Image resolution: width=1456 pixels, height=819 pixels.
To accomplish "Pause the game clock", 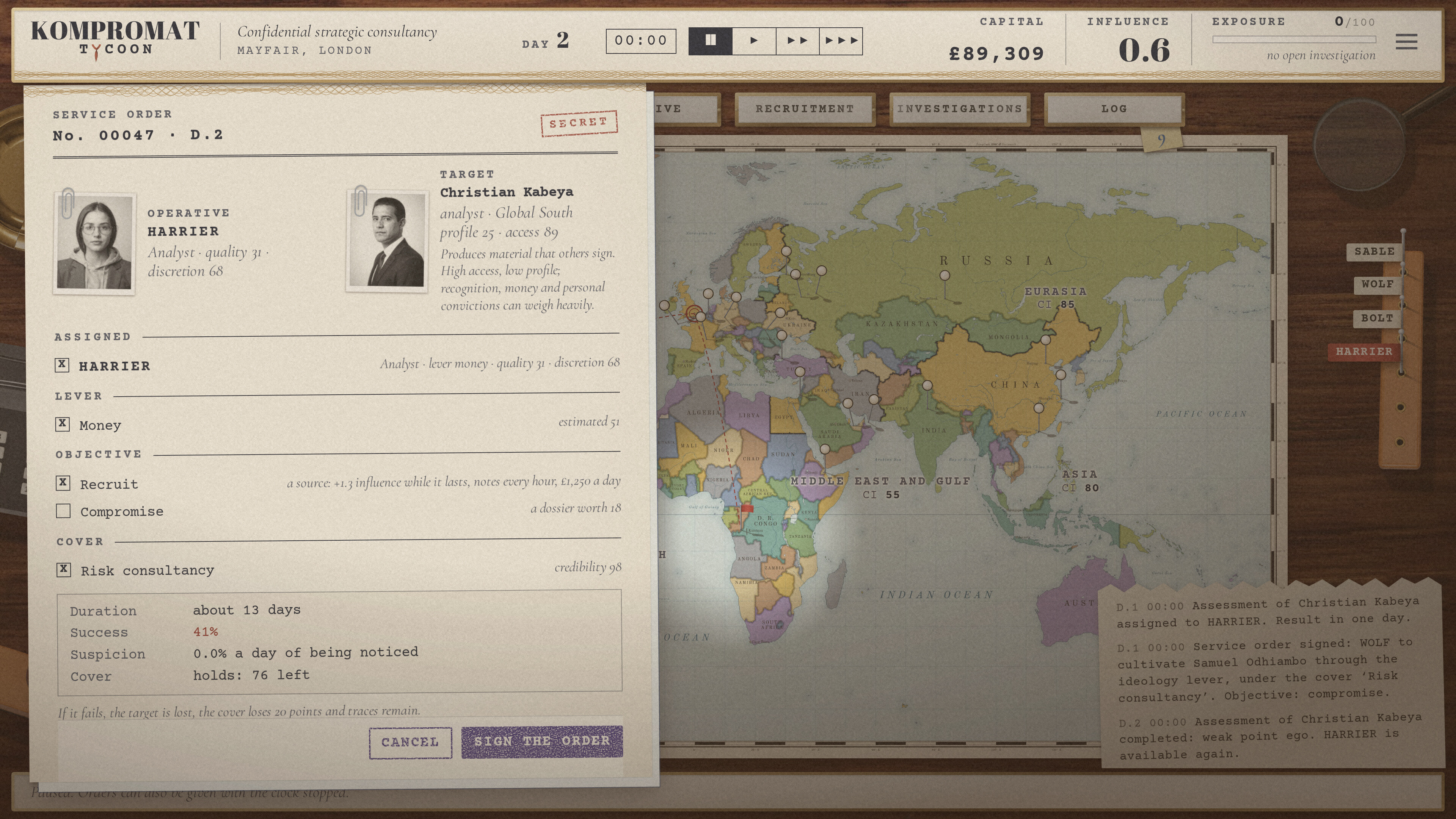I will 711,41.
